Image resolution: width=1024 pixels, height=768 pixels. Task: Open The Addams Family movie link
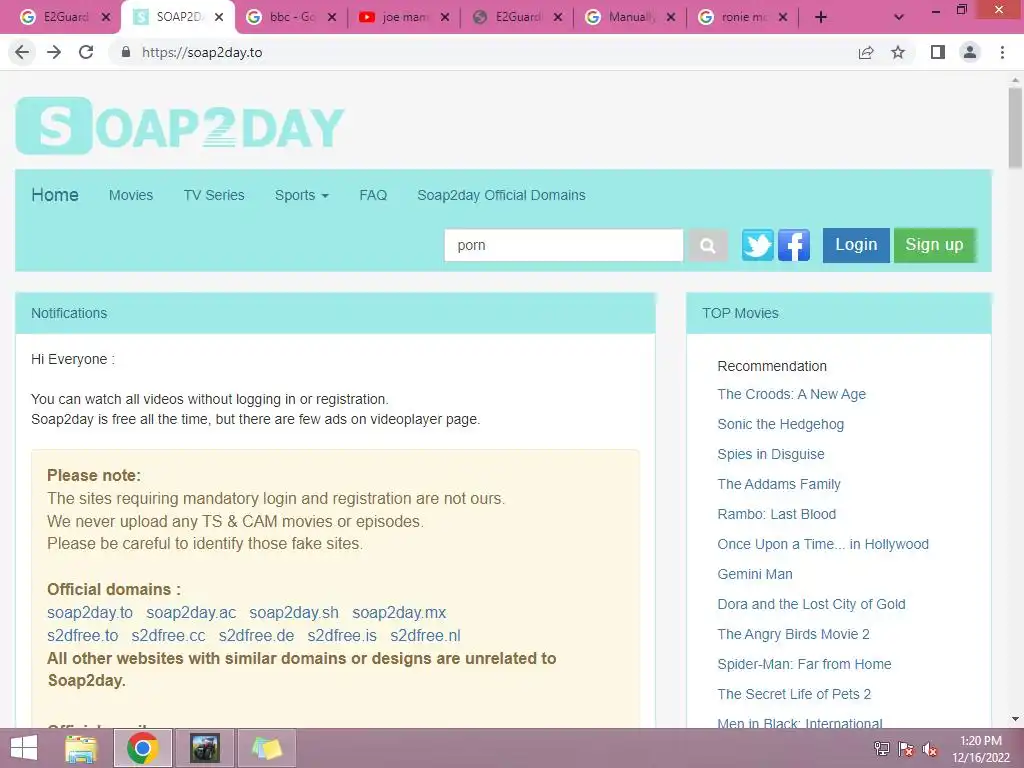coord(778,485)
